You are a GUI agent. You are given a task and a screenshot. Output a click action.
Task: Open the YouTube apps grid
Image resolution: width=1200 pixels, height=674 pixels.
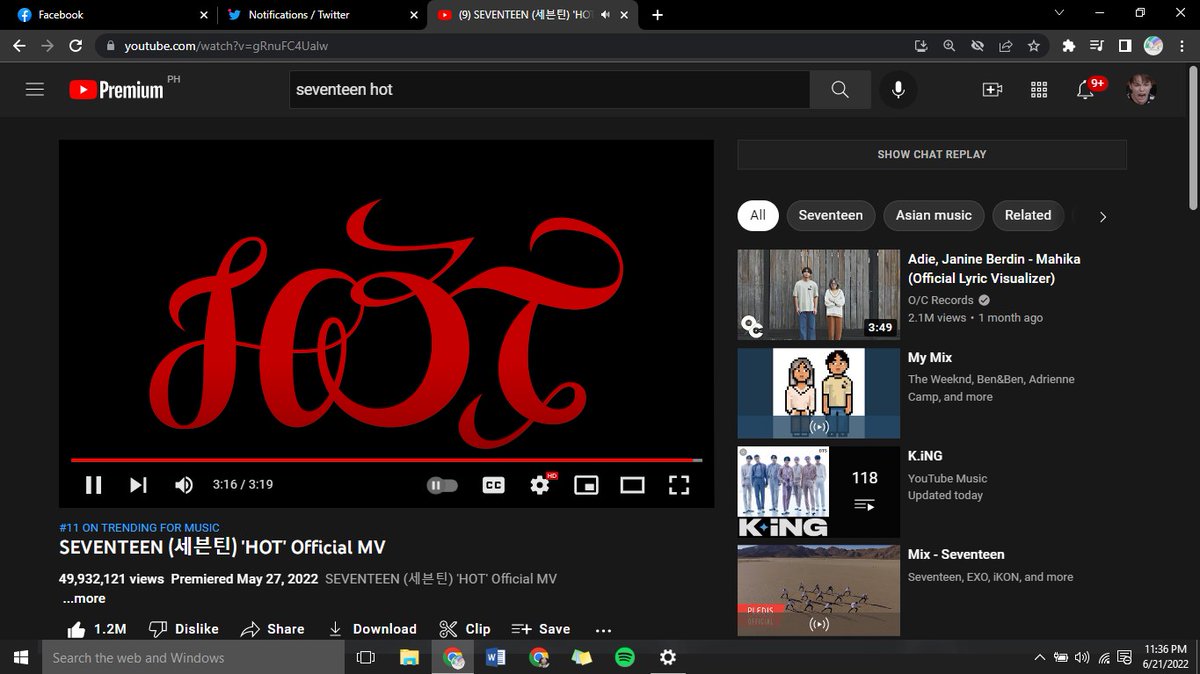(1038, 89)
